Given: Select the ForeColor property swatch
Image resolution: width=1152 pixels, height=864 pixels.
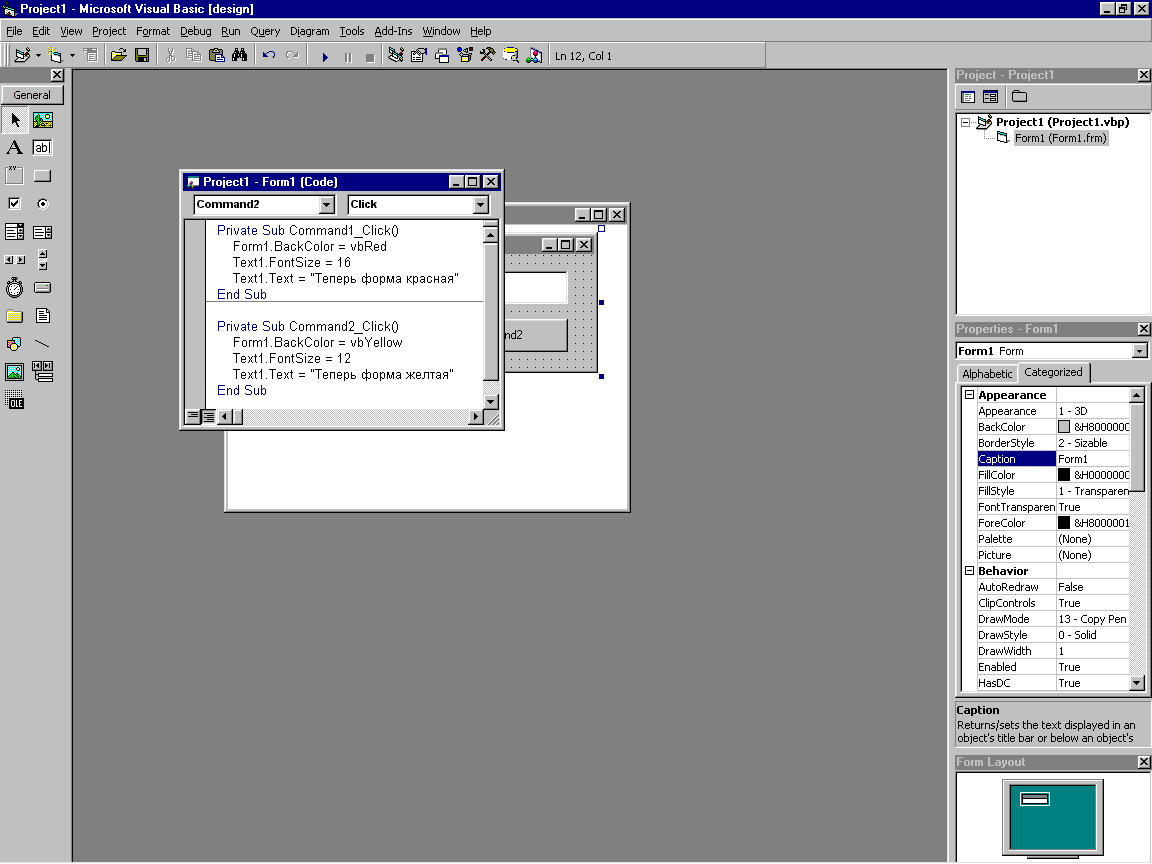Looking at the screenshot, I should 1064,522.
